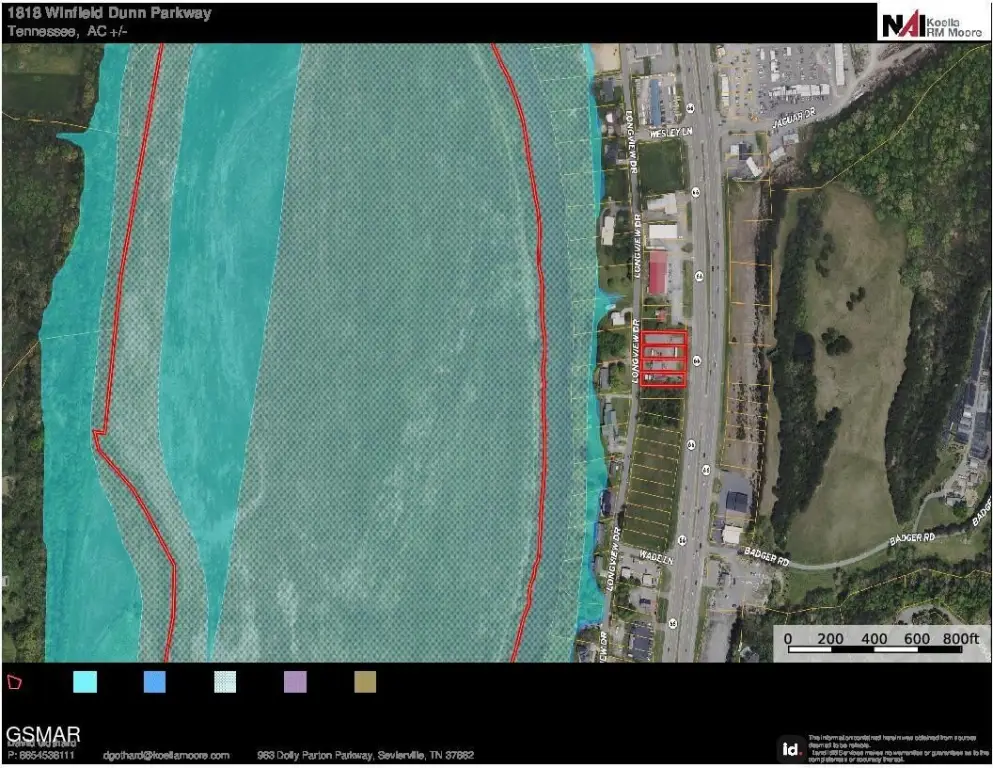Select the tan legend swatch
This screenshot has height=768, width=993.
pyautogui.click(x=365, y=682)
